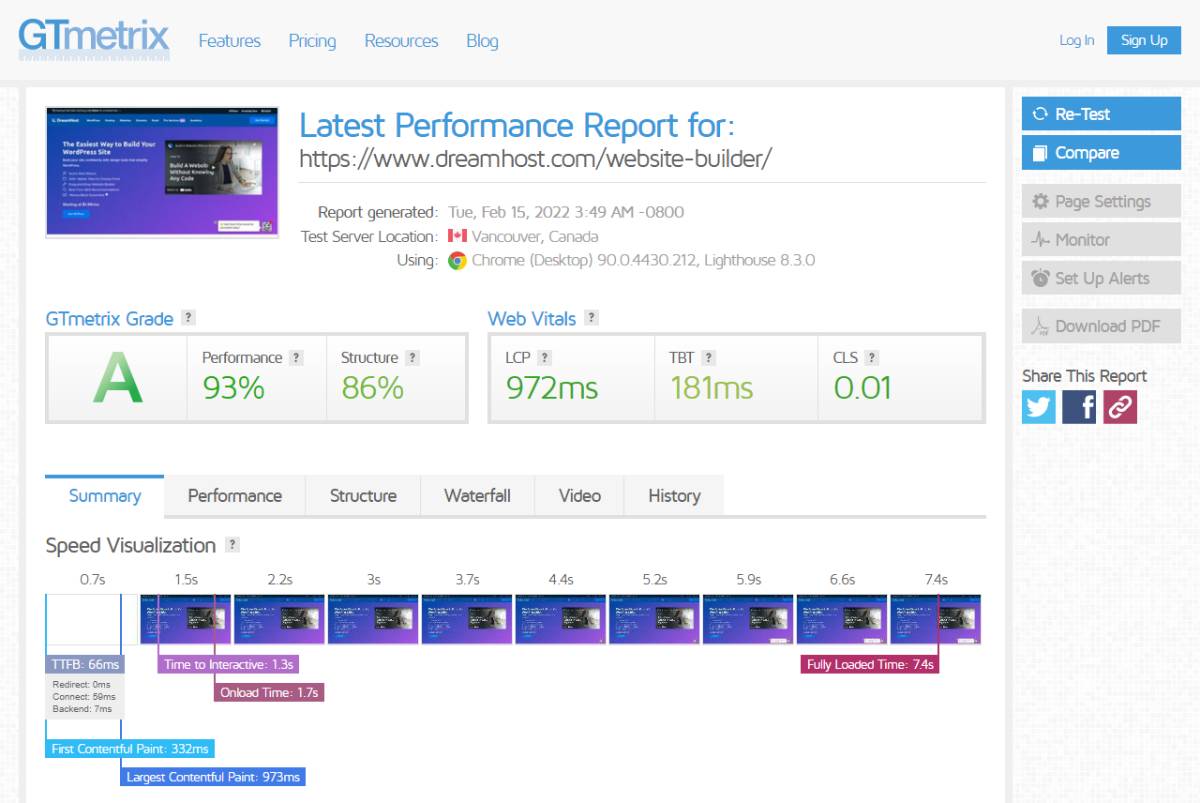
Task: Click question mark next to LCP
Action: coord(545,357)
